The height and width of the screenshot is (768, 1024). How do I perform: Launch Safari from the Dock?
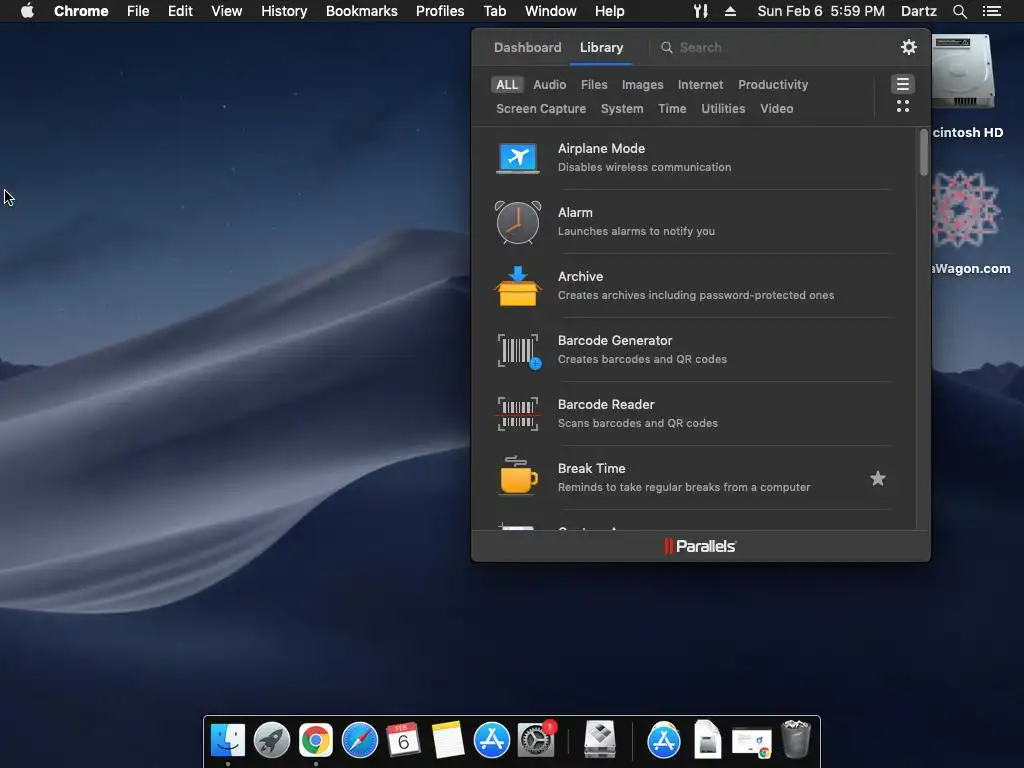click(360, 740)
